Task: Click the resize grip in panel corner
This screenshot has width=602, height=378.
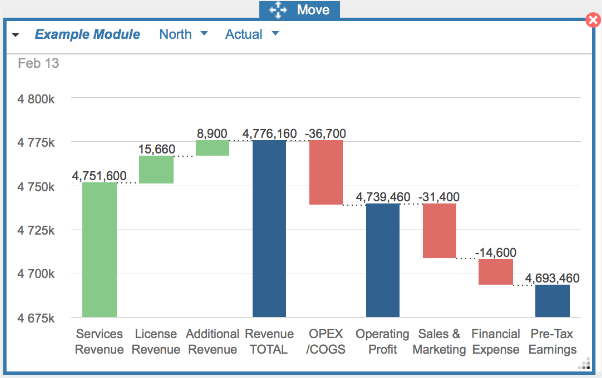Action: pyautogui.click(x=585, y=364)
